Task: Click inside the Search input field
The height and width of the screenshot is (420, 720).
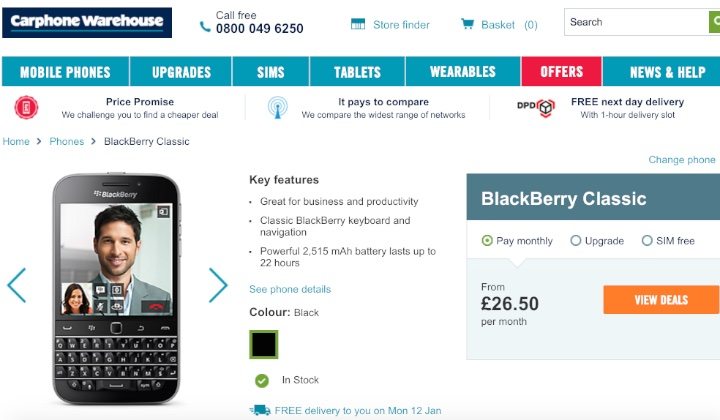Action: (x=636, y=22)
